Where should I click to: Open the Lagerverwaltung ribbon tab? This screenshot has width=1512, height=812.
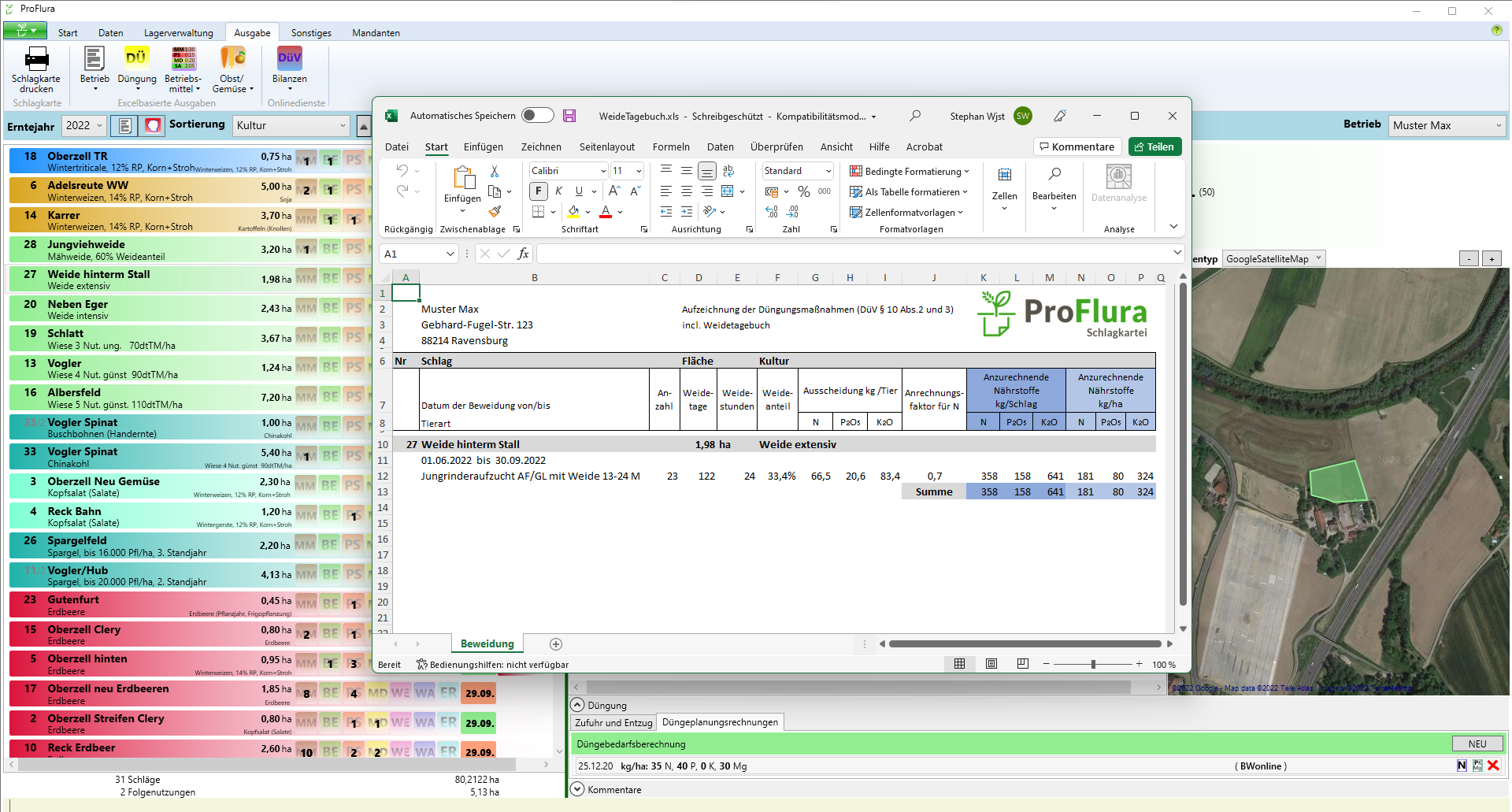point(178,33)
